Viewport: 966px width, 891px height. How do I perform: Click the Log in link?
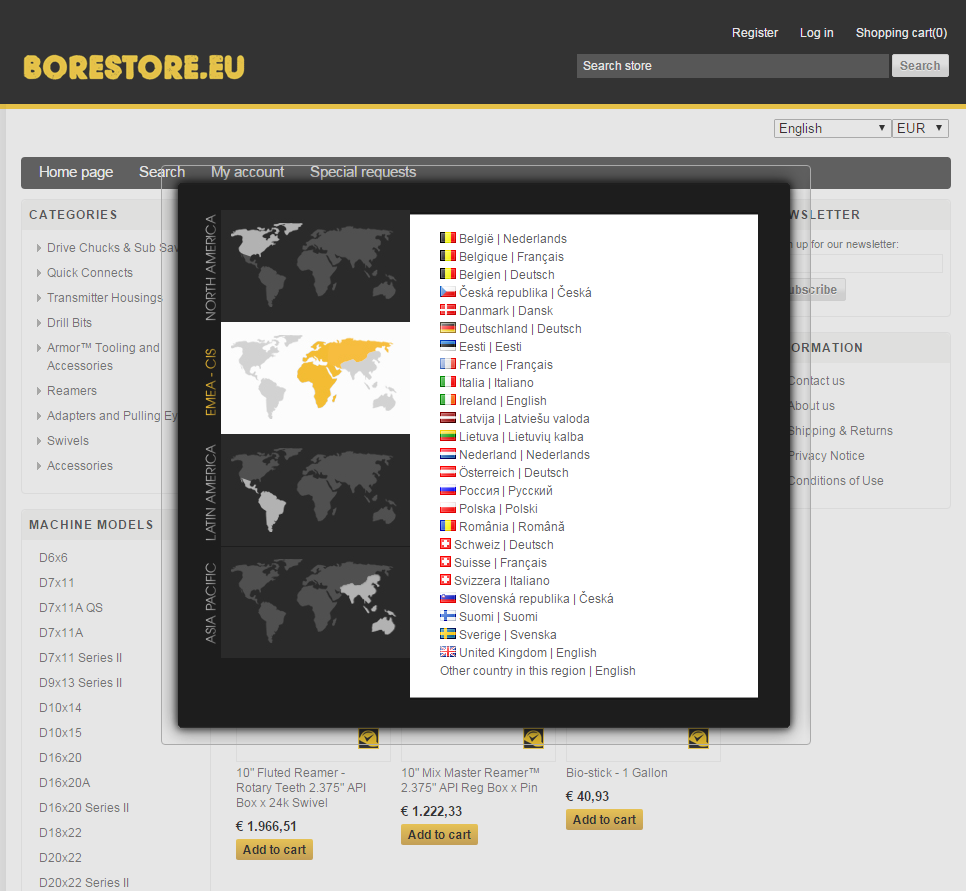pos(816,33)
